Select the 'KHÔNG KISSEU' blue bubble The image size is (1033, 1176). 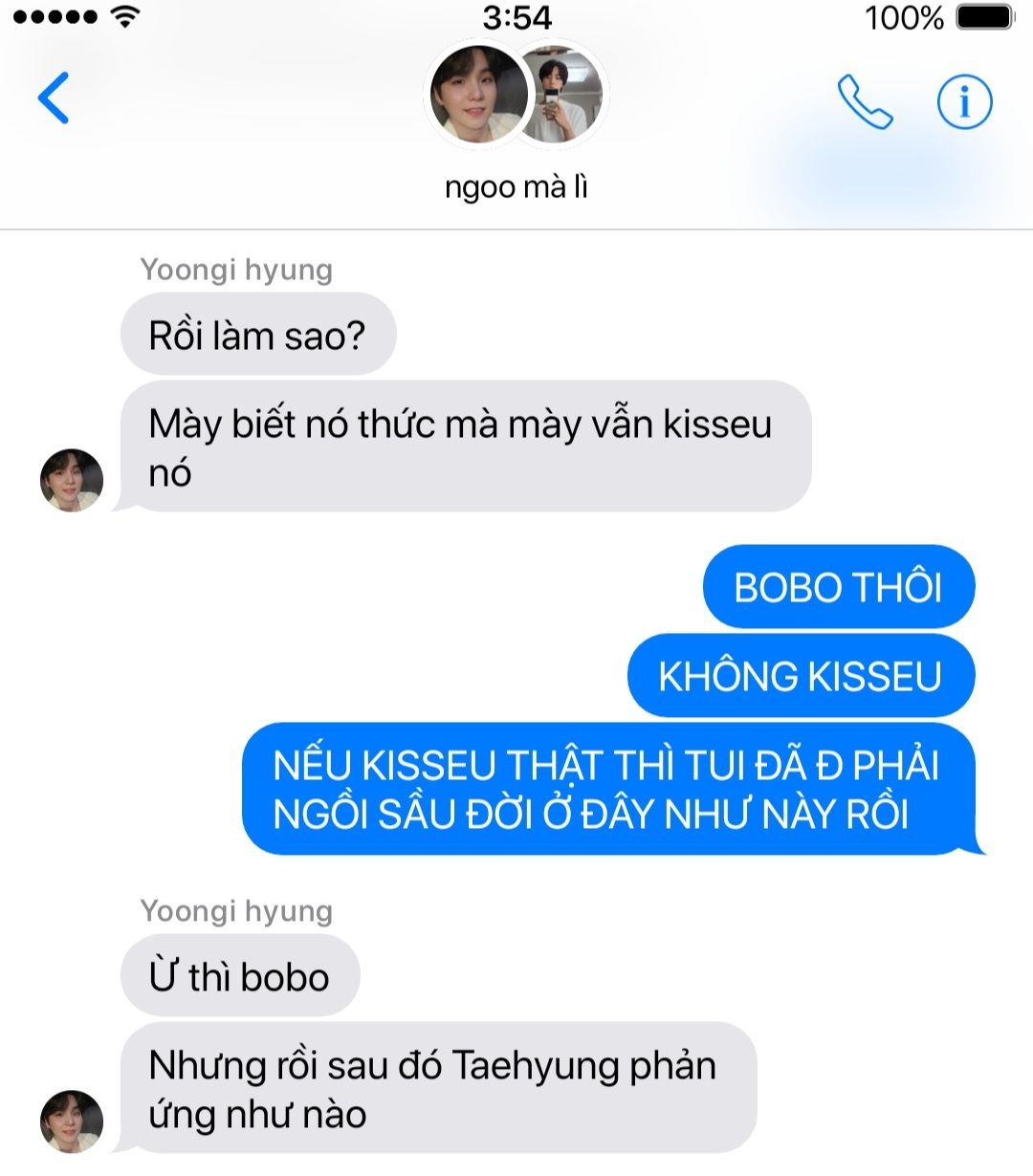tap(801, 675)
